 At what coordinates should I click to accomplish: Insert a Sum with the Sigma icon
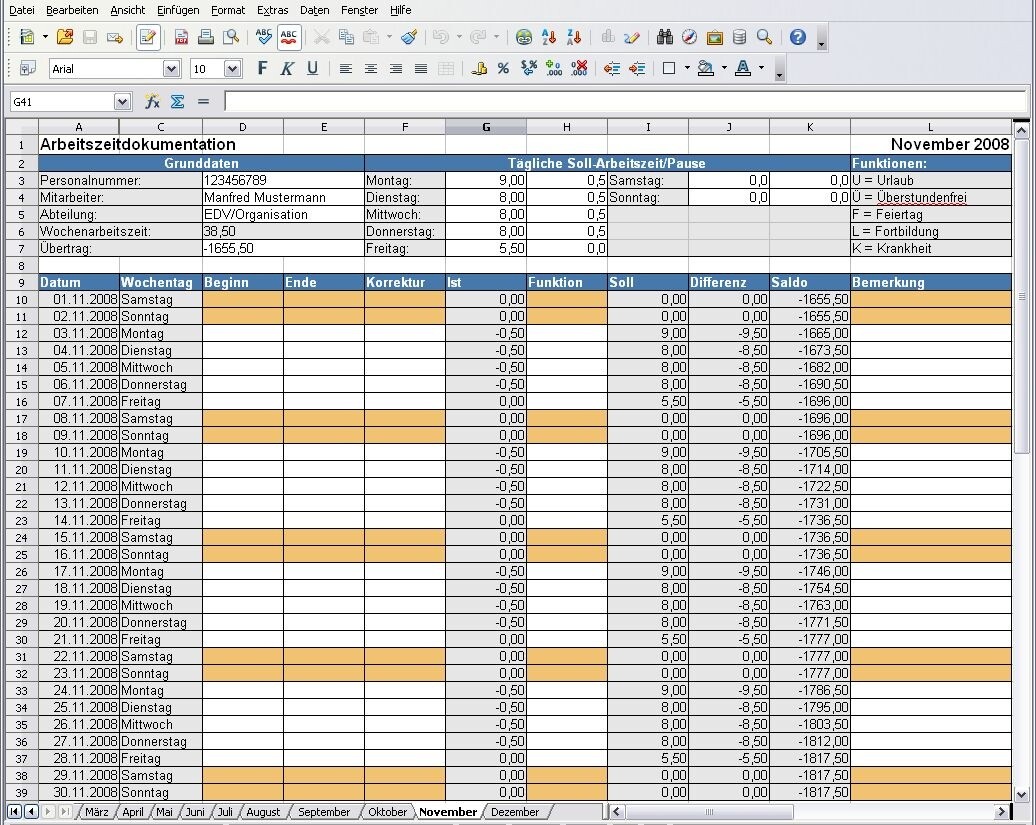click(177, 101)
